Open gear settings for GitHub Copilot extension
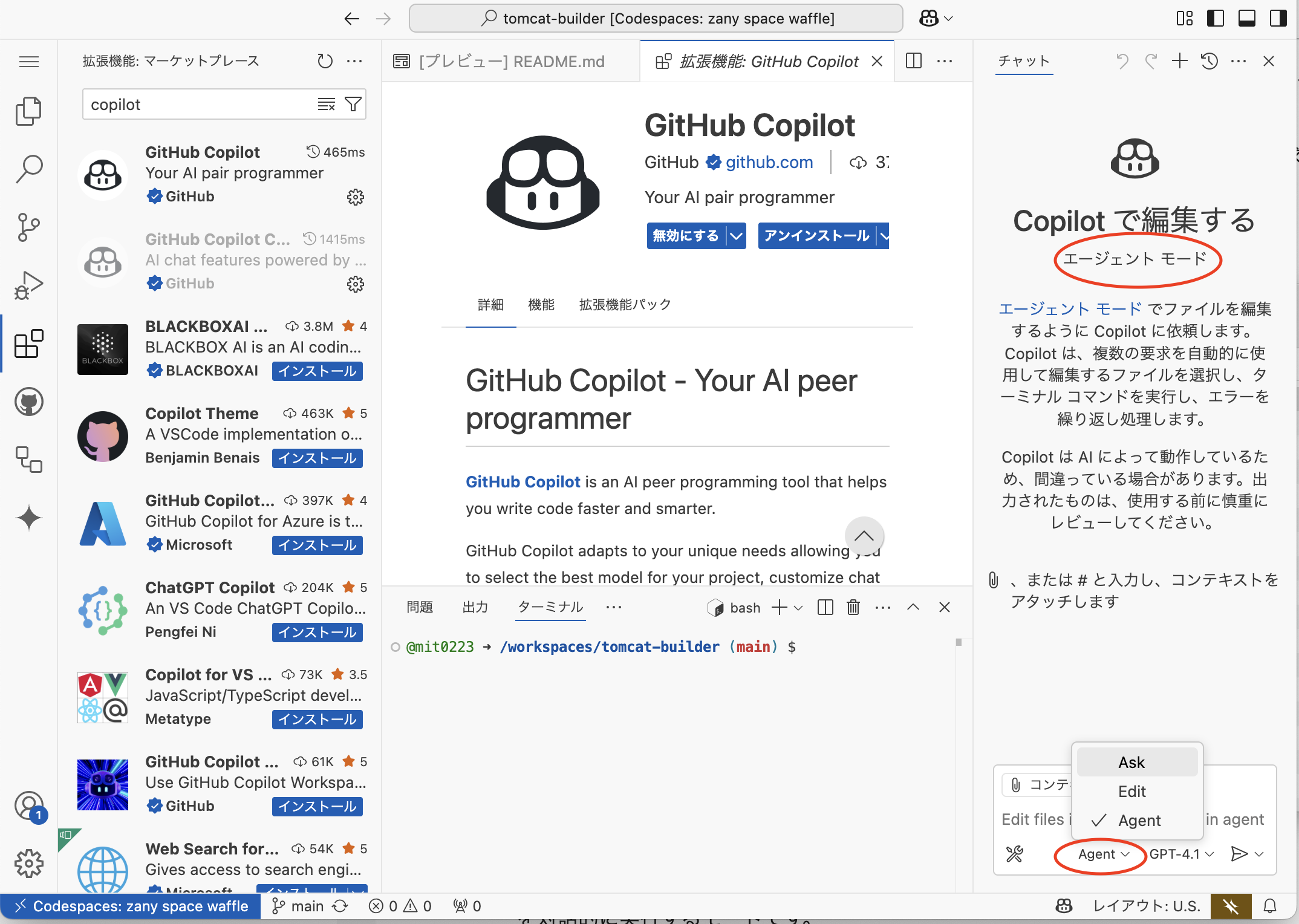This screenshot has width=1299, height=924. 355,197
